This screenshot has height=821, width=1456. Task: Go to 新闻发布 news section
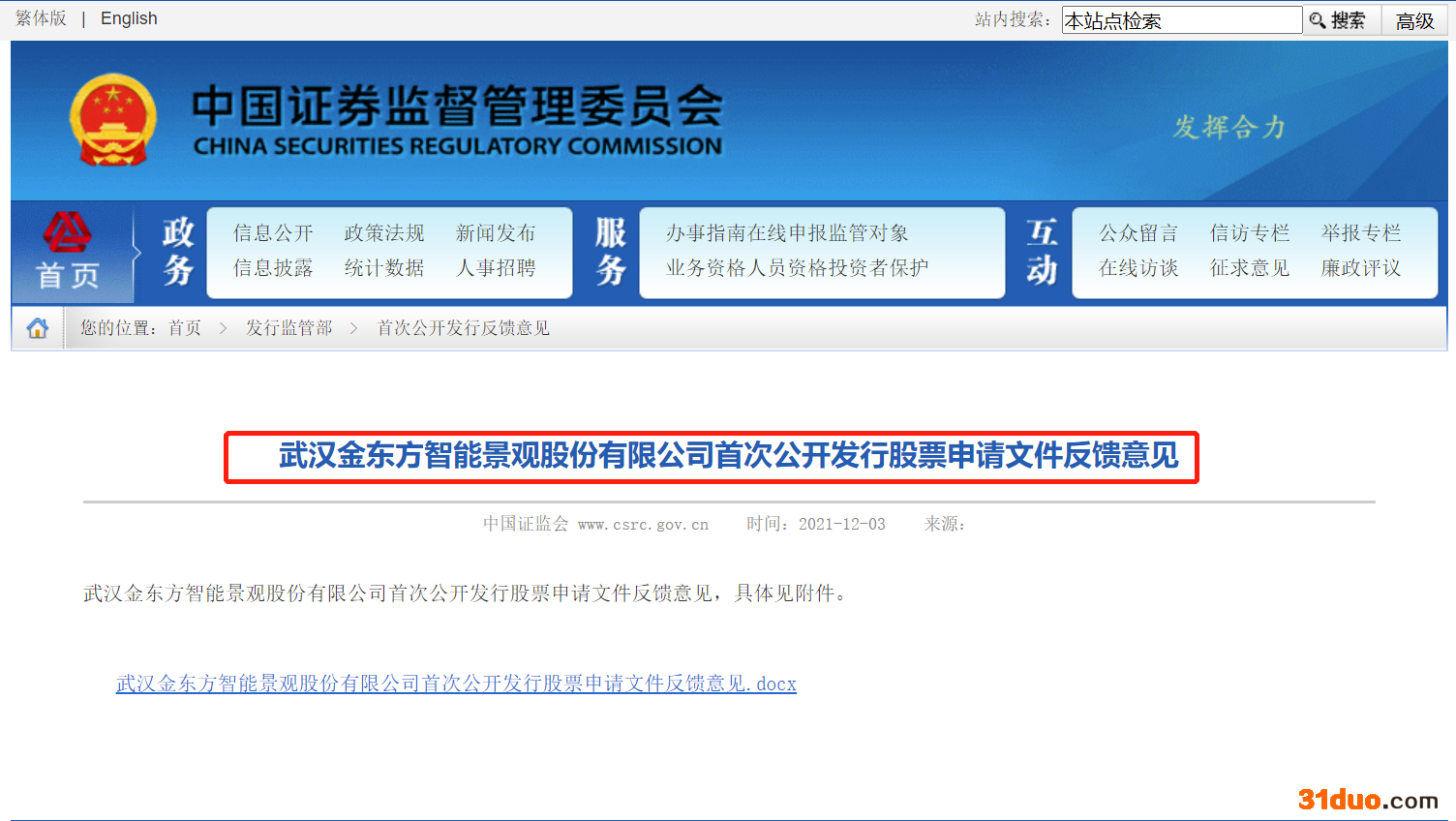click(x=496, y=233)
